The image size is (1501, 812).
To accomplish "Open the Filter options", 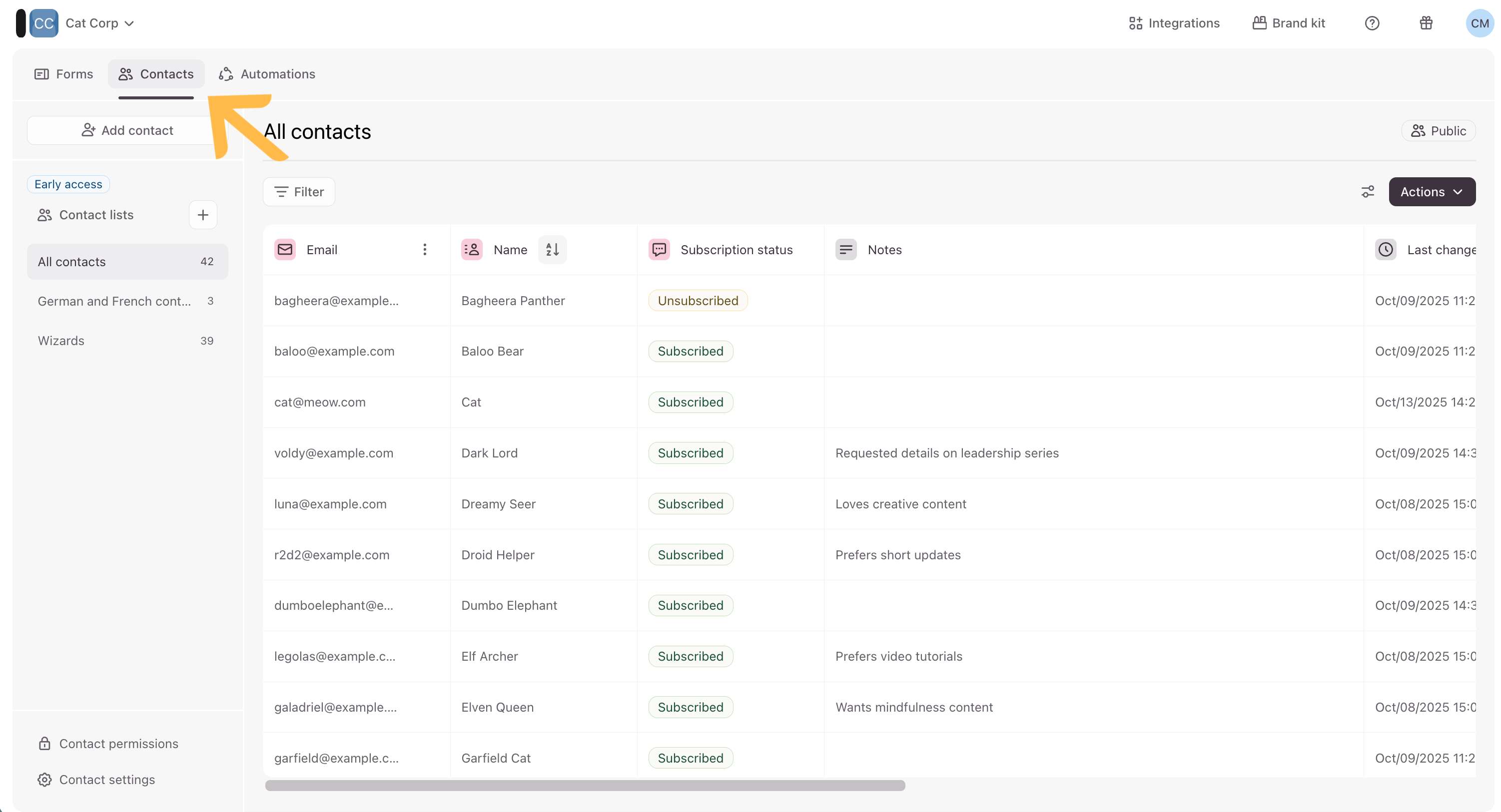I will tap(299, 192).
